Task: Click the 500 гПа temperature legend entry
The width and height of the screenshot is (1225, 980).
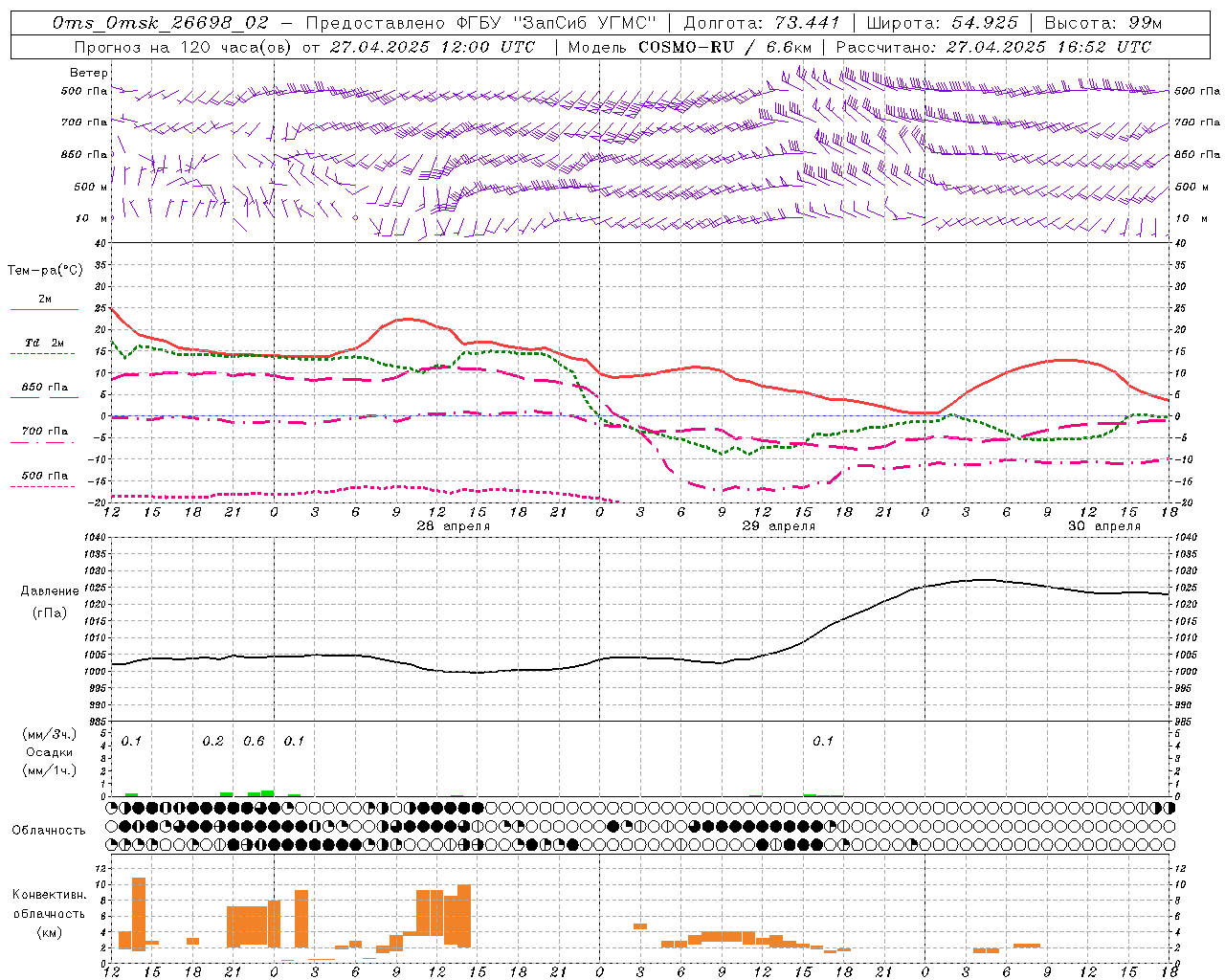Action: click(45, 476)
